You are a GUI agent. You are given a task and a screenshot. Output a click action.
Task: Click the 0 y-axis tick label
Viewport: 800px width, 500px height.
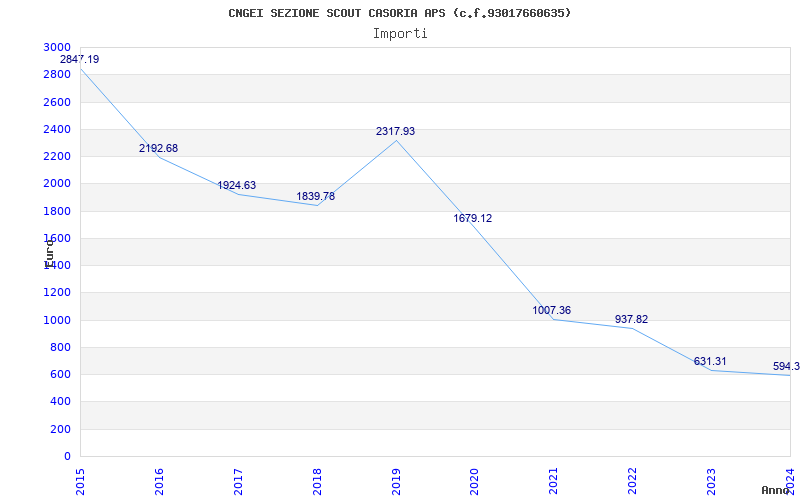click(x=67, y=457)
